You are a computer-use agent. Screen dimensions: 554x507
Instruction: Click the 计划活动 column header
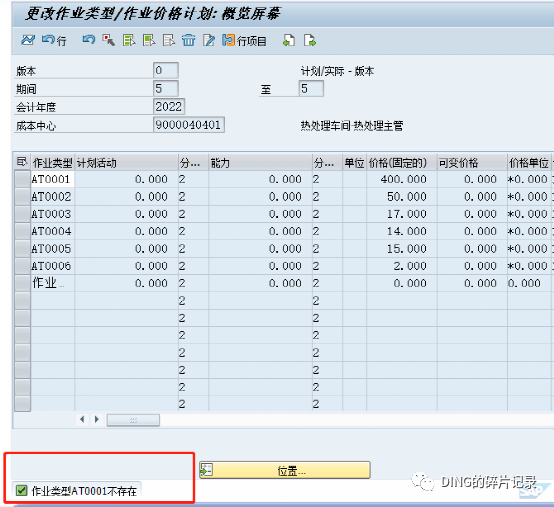(126, 163)
